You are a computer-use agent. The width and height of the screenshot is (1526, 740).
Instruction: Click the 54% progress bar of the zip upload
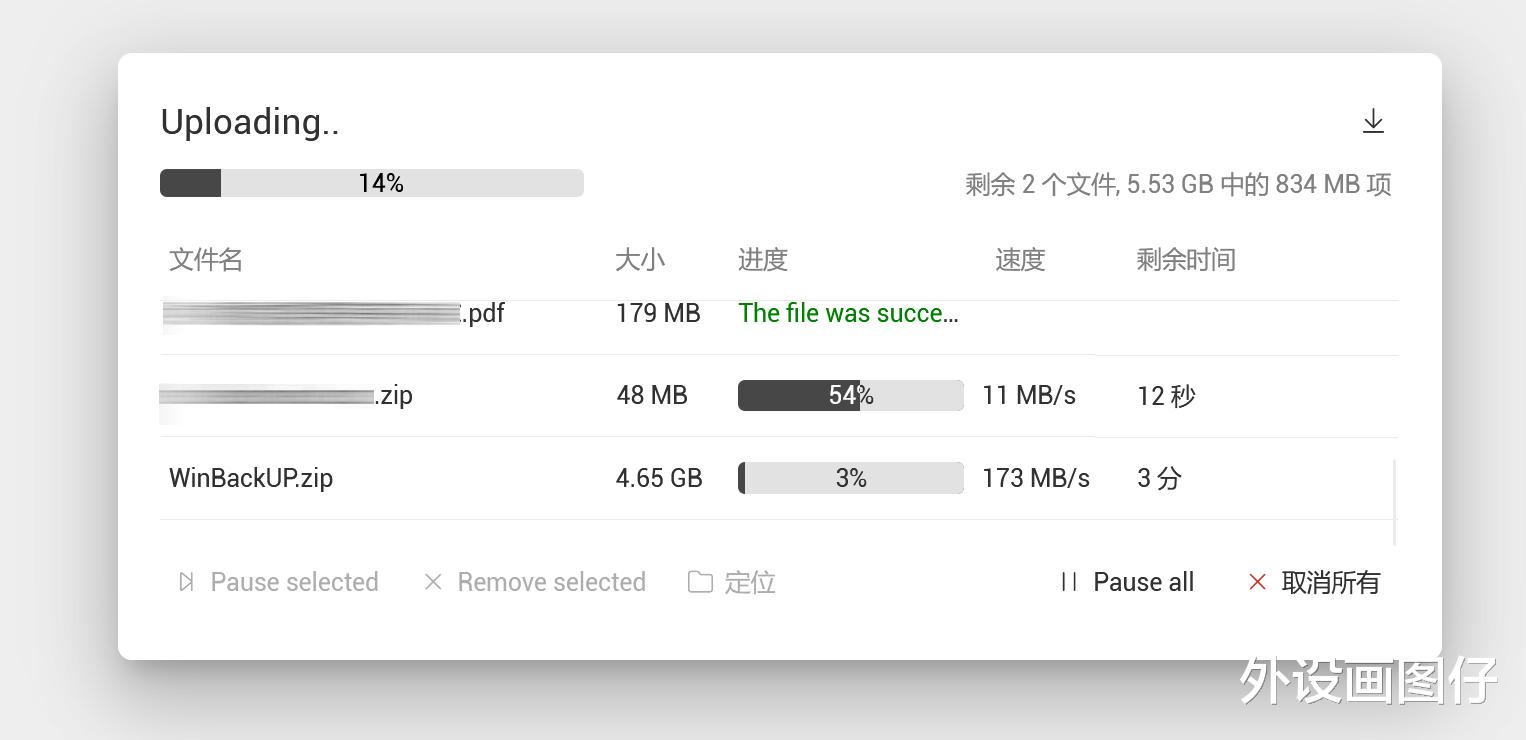click(850, 395)
